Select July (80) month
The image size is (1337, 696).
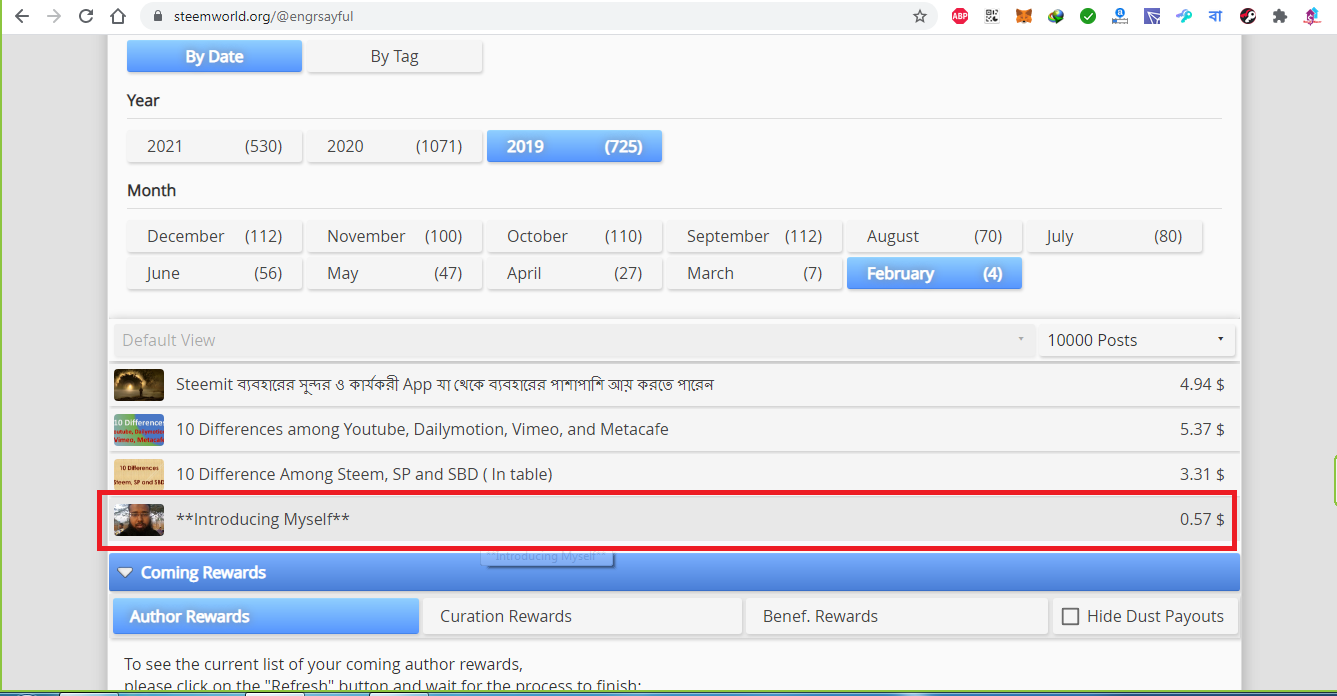(1114, 236)
